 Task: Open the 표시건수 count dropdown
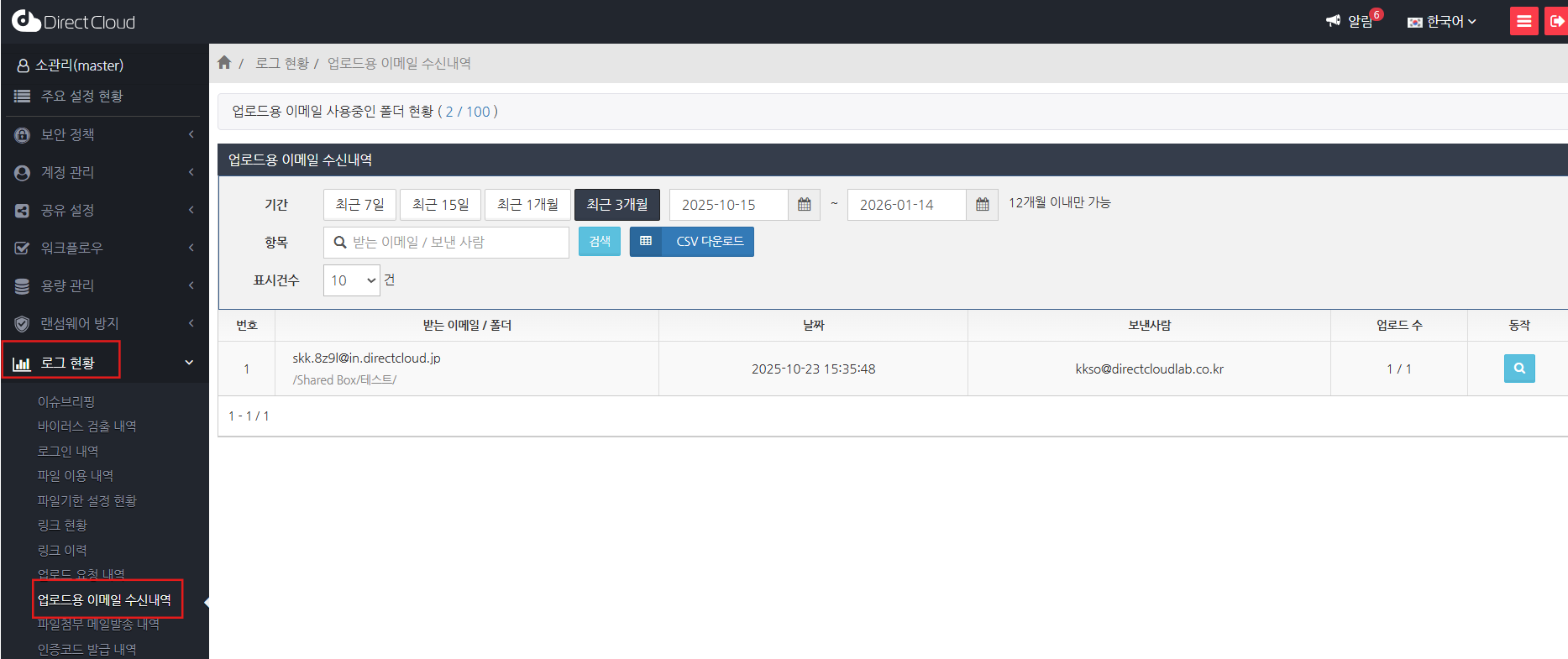coord(351,280)
